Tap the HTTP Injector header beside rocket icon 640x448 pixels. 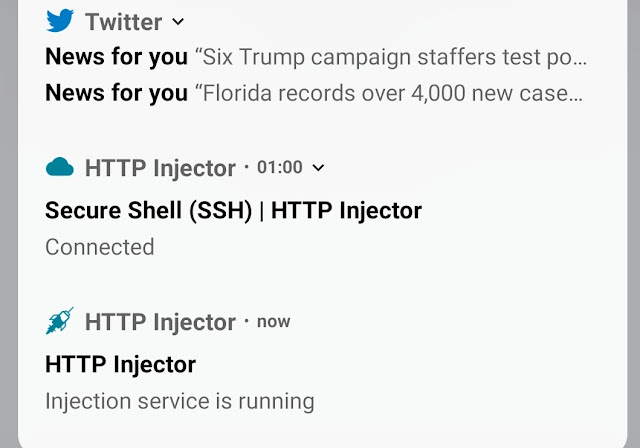tap(160, 322)
